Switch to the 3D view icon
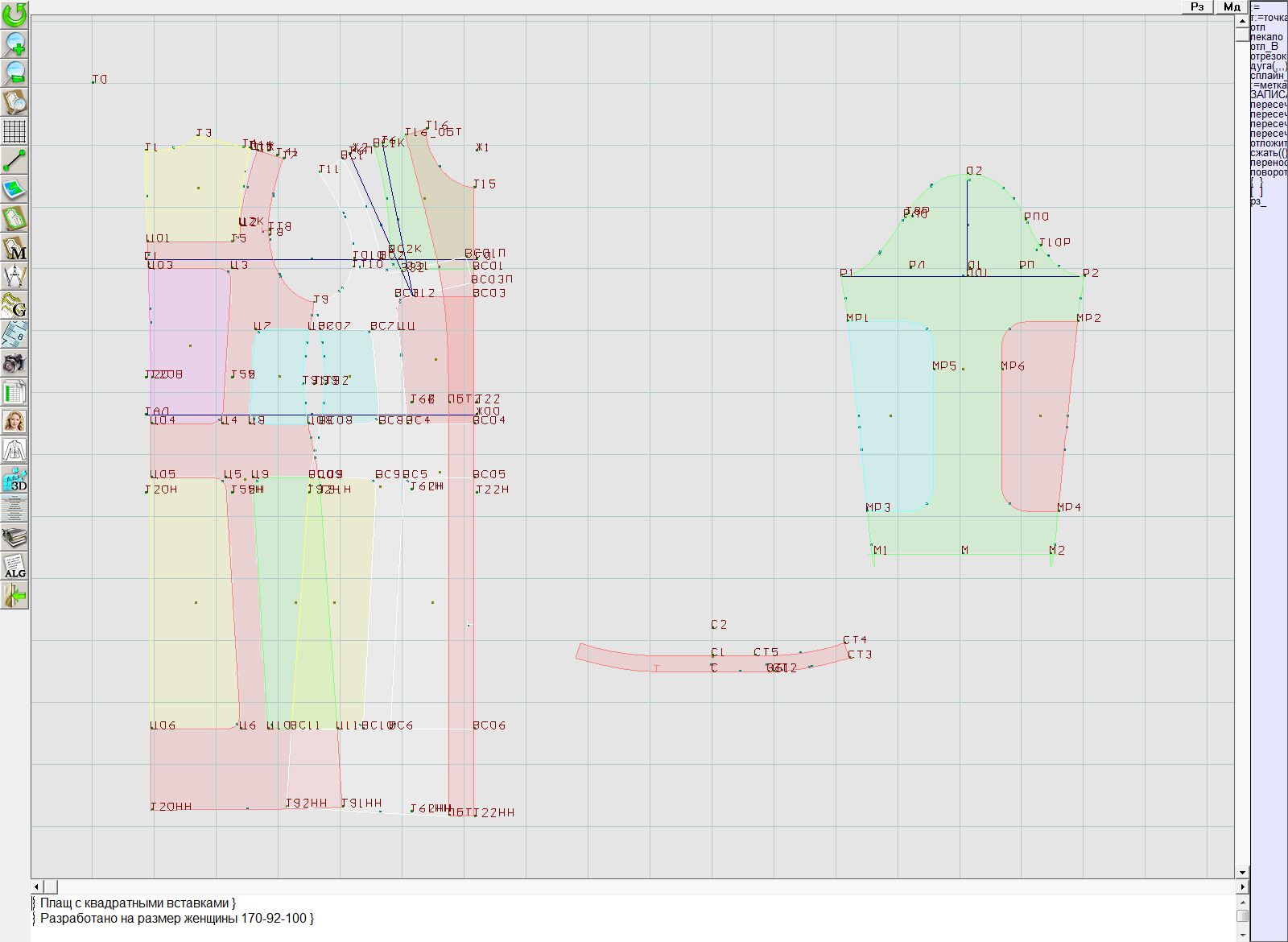This screenshot has width=1288, height=942. click(14, 479)
